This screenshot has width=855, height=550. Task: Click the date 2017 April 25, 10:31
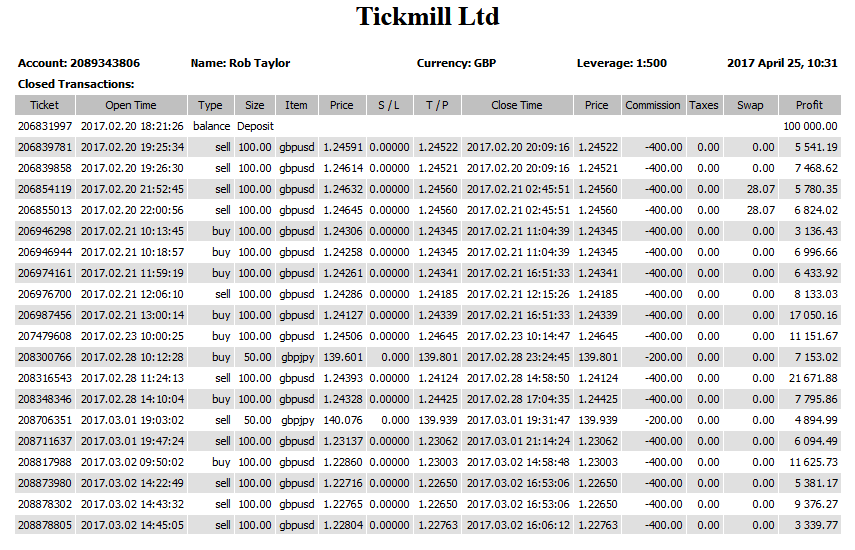[782, 63]
